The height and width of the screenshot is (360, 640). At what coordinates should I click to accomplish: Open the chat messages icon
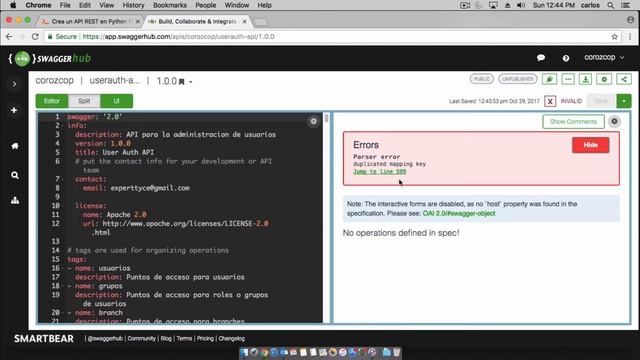(541, 58)
